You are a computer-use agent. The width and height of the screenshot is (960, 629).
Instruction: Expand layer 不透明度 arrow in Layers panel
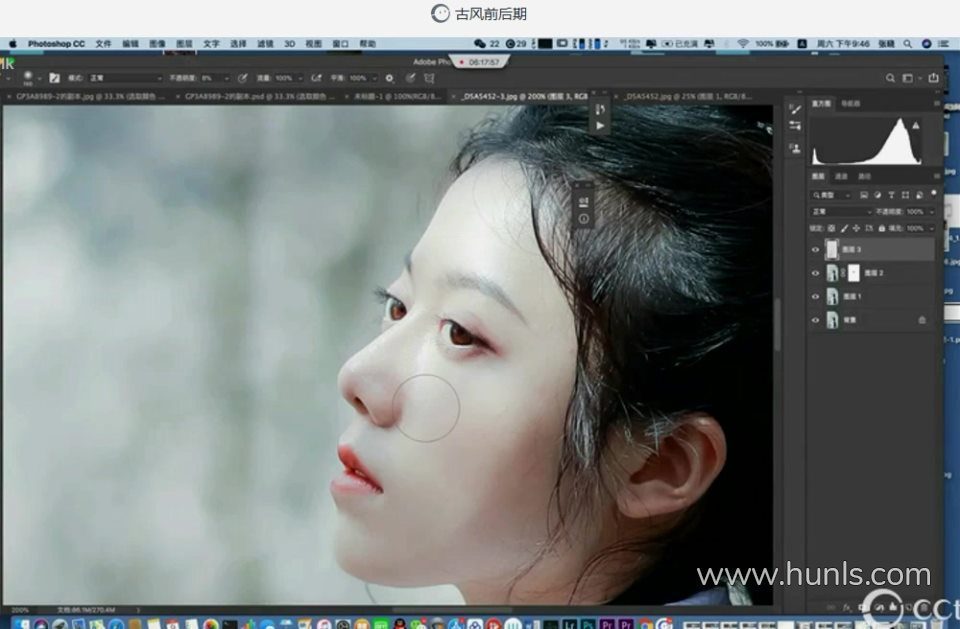[931, 212]
